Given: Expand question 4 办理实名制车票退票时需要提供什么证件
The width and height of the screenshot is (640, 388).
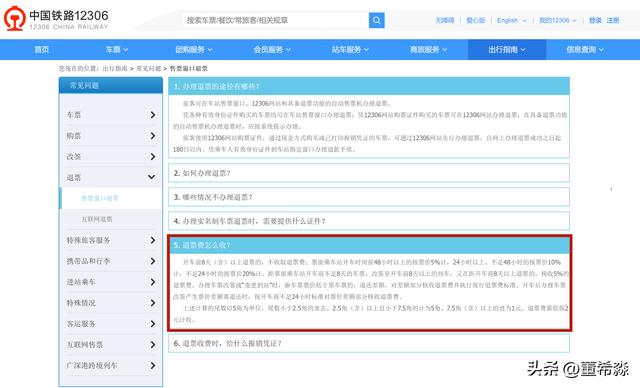Looking at the screenshot, I should click(369, 221).
